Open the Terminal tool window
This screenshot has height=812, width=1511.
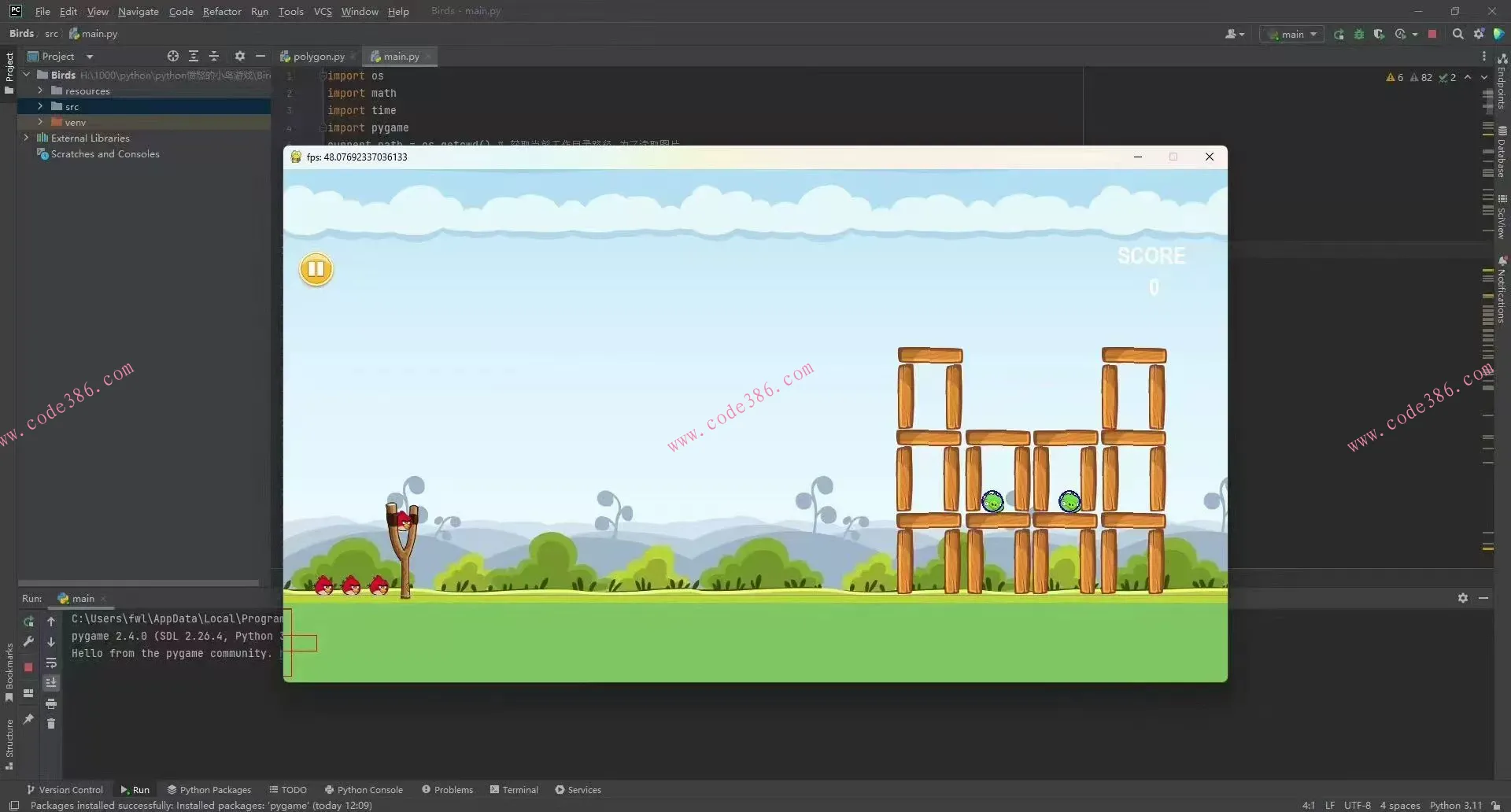click(514, 790)
